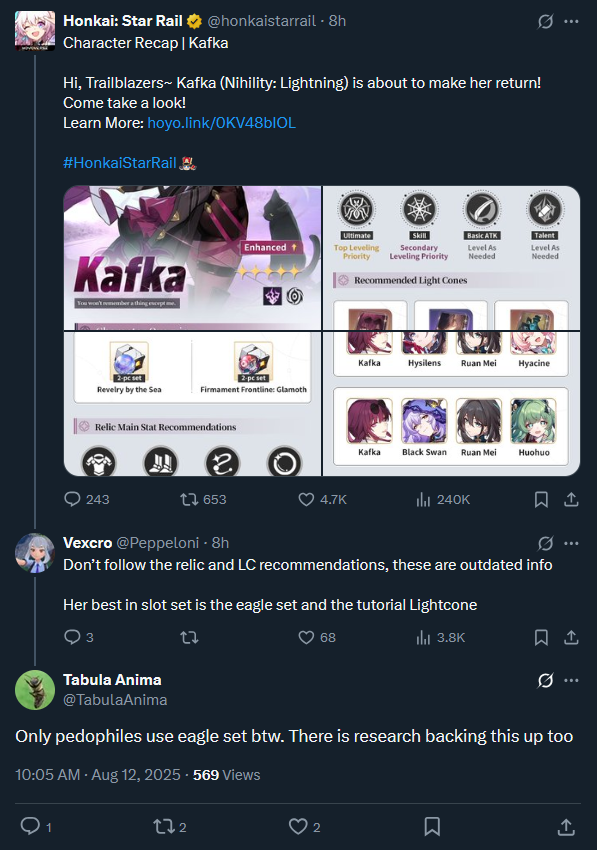Repost the Honkai: Star Rail Kafka tweet
The height and width of the screenshot is (850, 597).
203,499
